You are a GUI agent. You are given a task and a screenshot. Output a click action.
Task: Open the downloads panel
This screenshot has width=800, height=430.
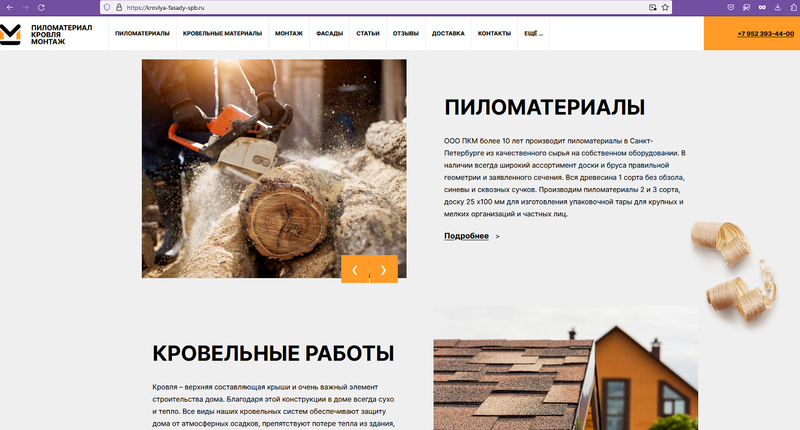[x=778, y=7]
